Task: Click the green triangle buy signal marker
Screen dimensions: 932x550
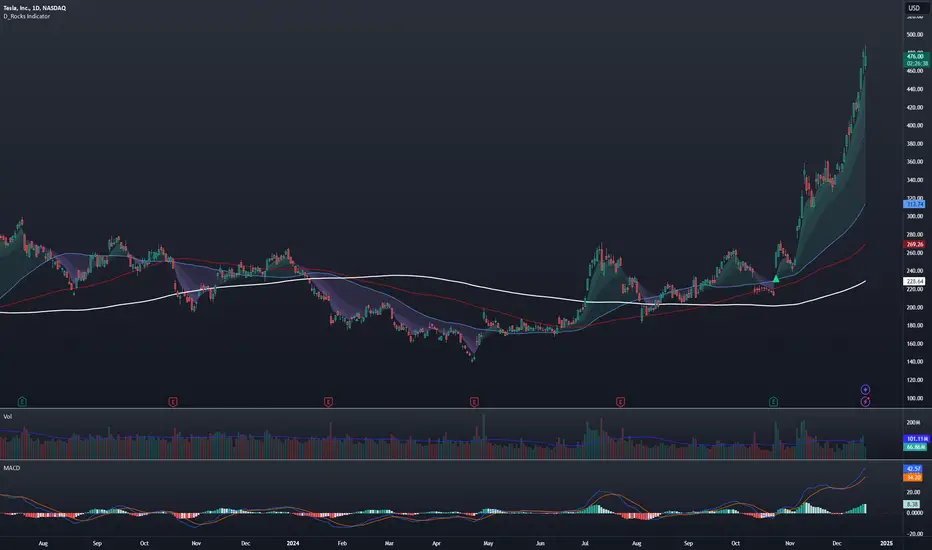Action: 776,278
